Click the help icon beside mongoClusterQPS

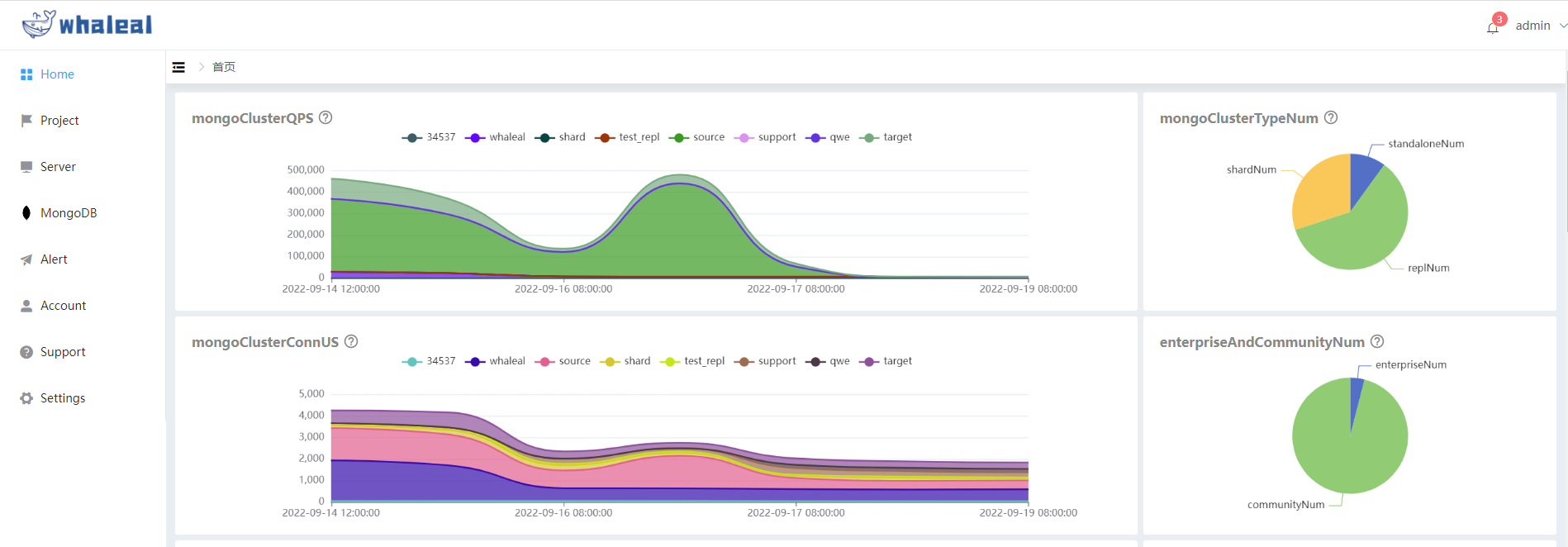[x=325, y=117]
